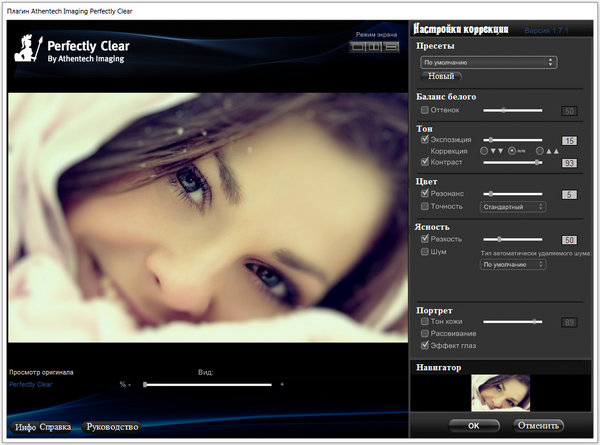Select the single-view screen mode icon
Screen dimensions: 600x445
coord(357,47)
